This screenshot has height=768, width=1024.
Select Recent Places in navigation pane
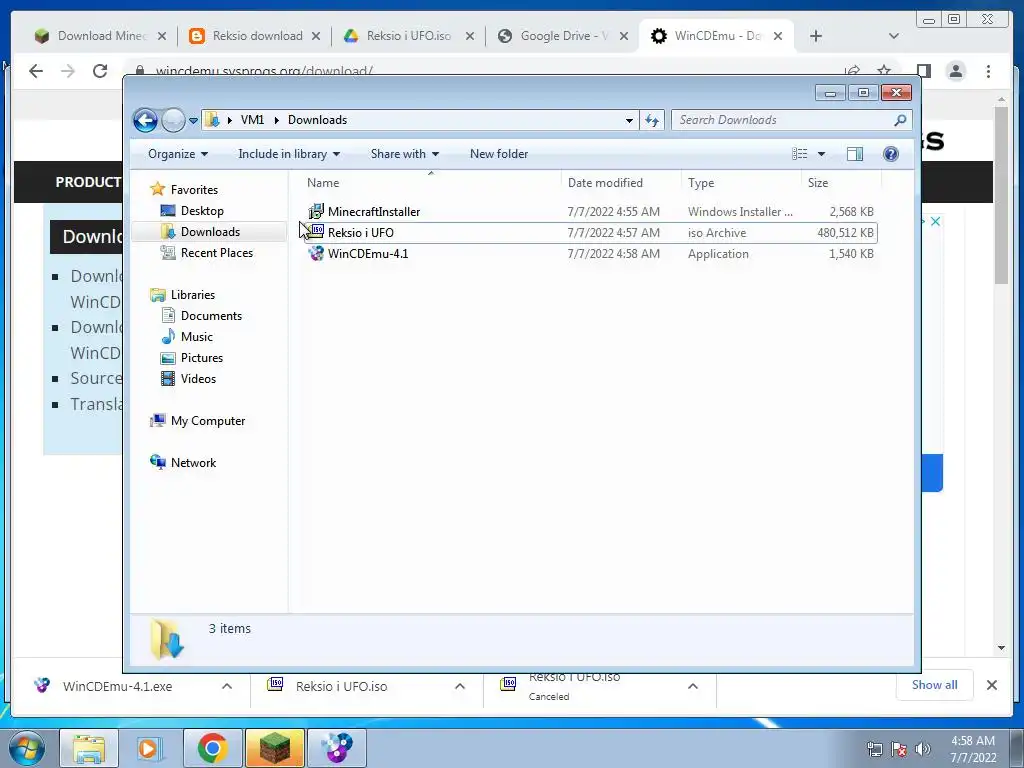tap(217, 253)
